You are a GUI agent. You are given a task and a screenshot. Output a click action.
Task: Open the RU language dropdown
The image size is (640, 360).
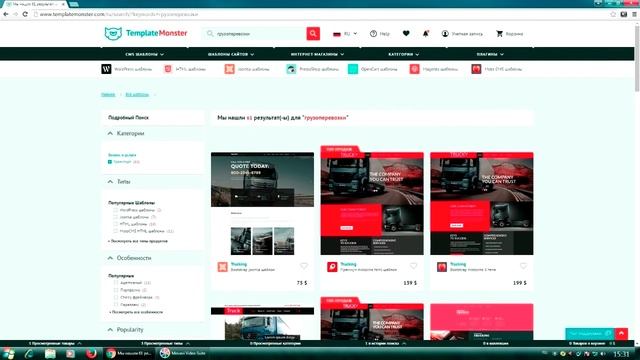coord(345,33)
